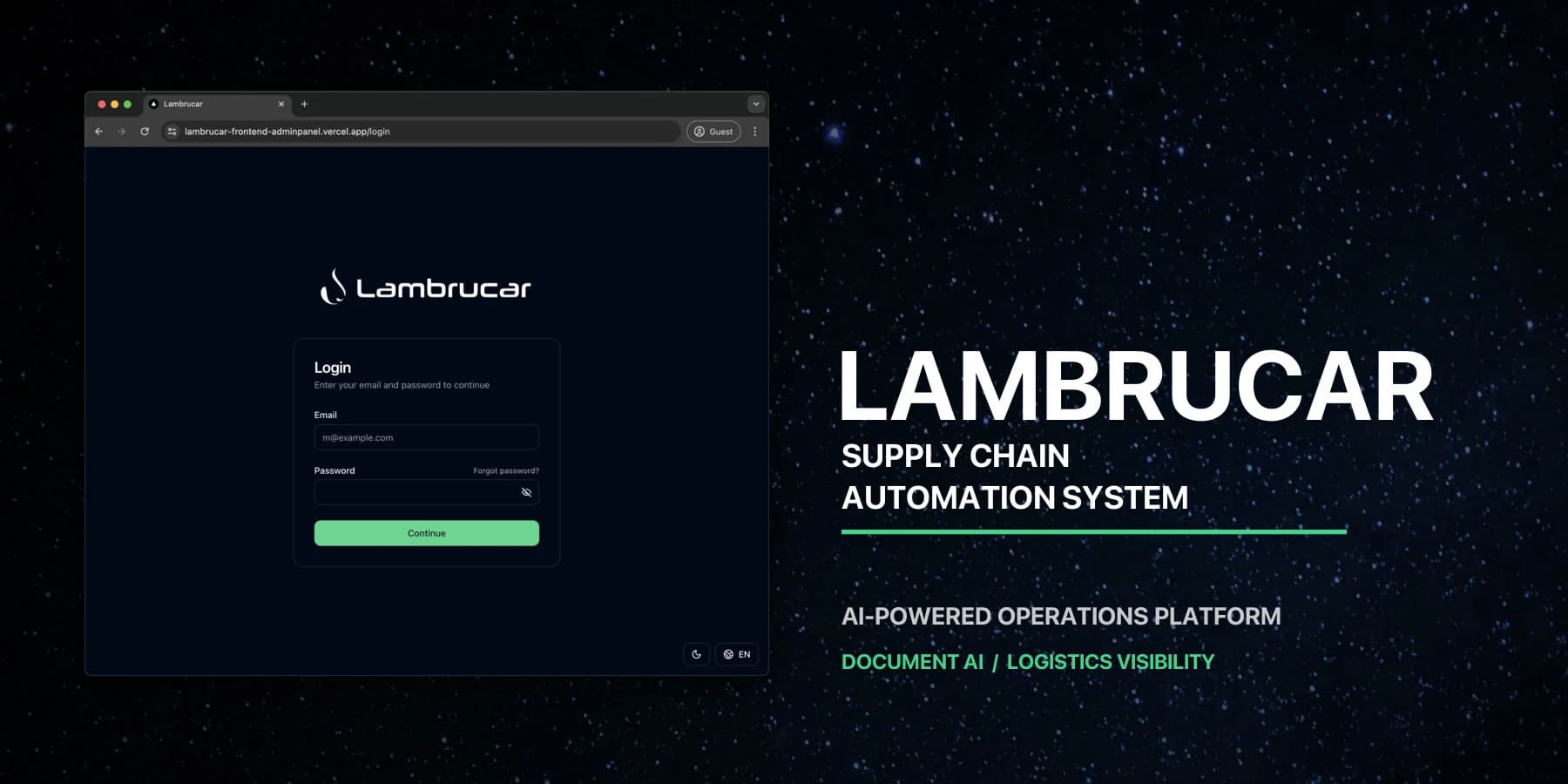The image size is (1568, 784).
Task: Open the browser three-dot menu
Action: (x=755, y=132)
